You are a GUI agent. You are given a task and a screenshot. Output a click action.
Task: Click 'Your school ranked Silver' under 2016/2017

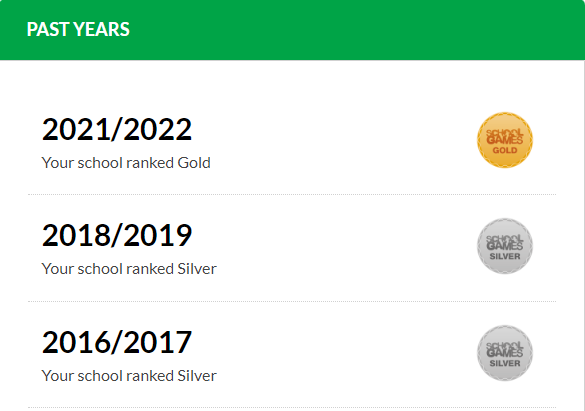coord(129,376)
